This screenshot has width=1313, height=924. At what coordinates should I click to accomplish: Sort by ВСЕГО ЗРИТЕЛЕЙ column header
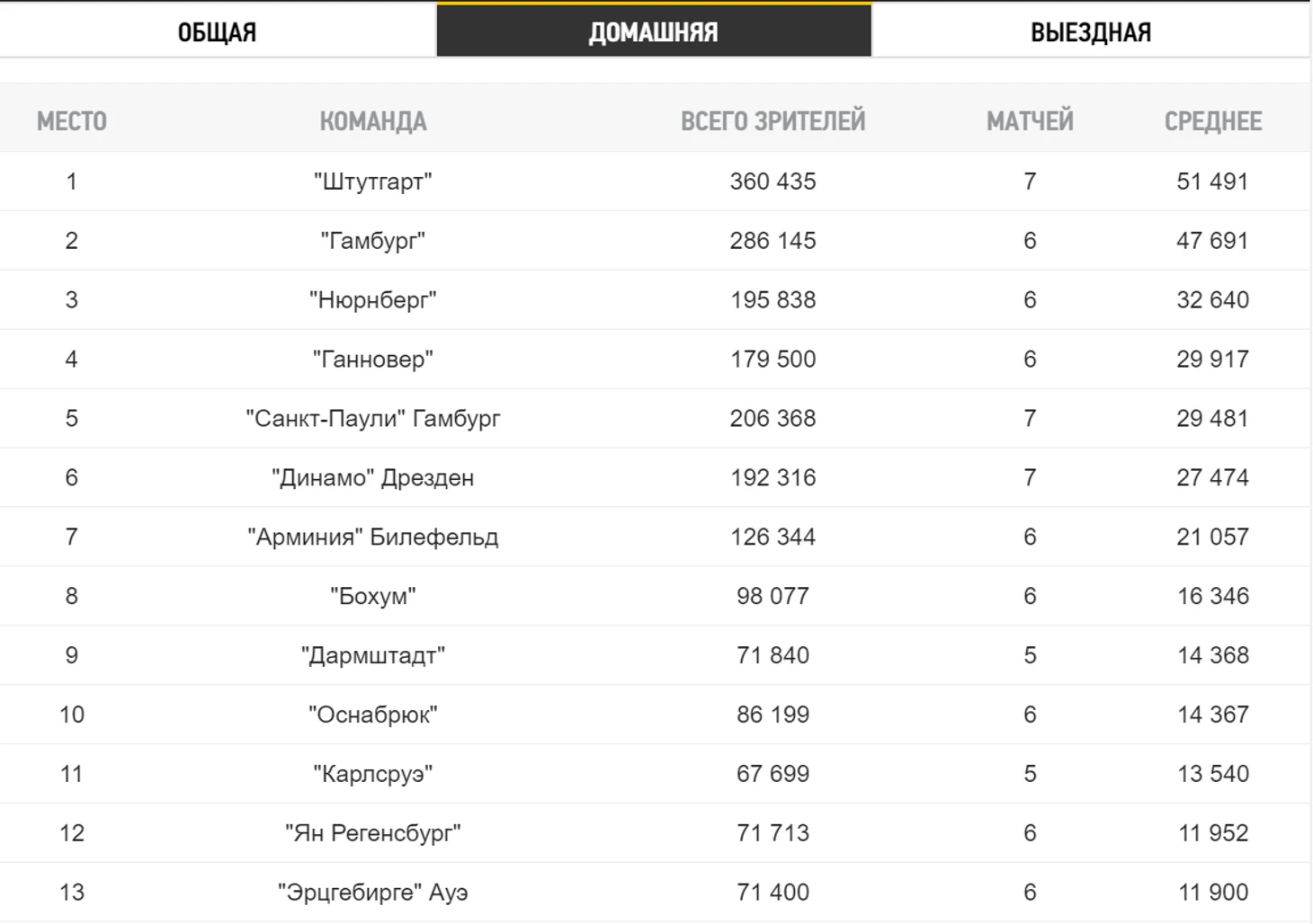pyautogui.click(x=773, y=121)
